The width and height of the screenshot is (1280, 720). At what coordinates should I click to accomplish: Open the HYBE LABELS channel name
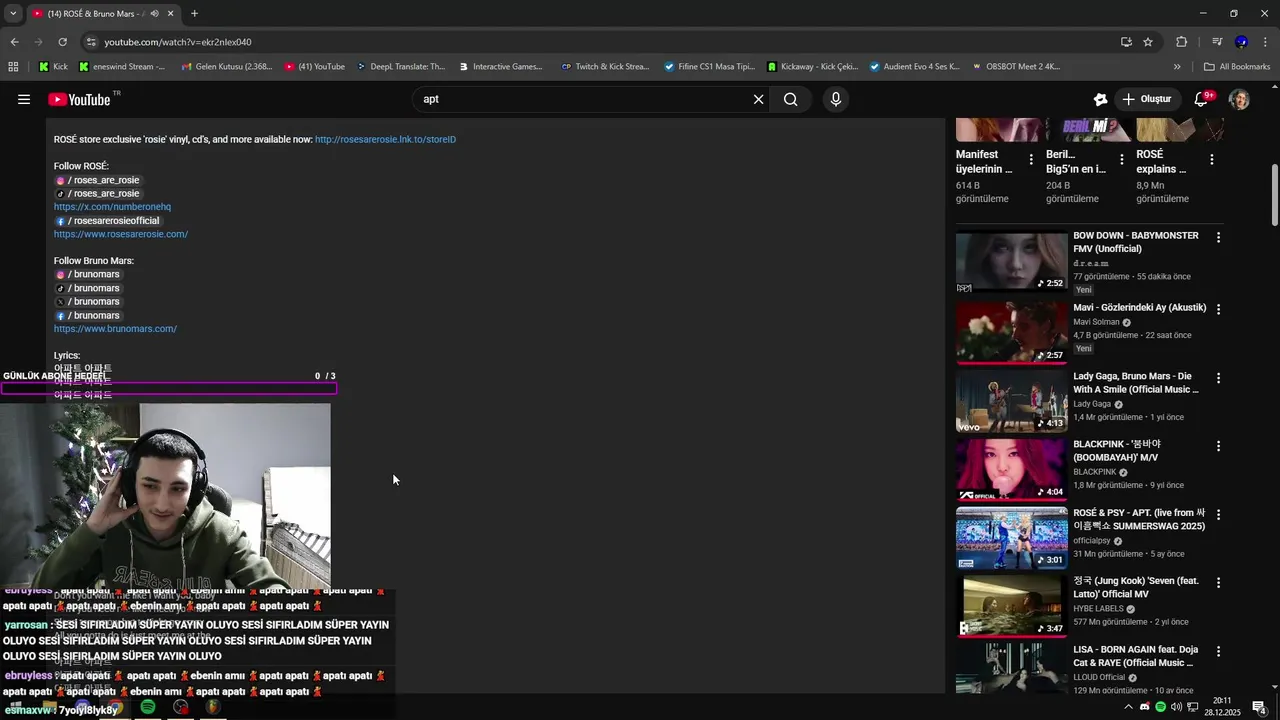tap(1098, 608)
